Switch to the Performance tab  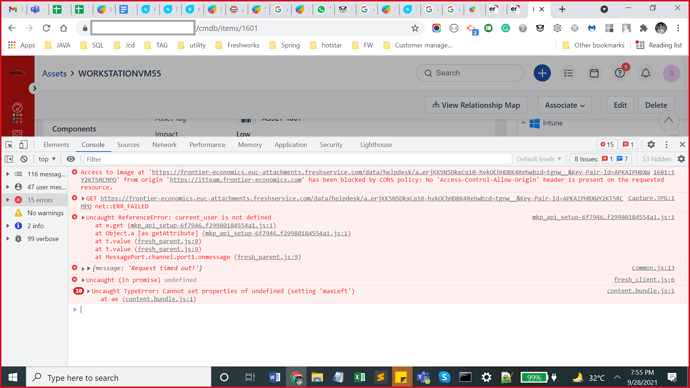pyautogui.click(x=207, y=145)
